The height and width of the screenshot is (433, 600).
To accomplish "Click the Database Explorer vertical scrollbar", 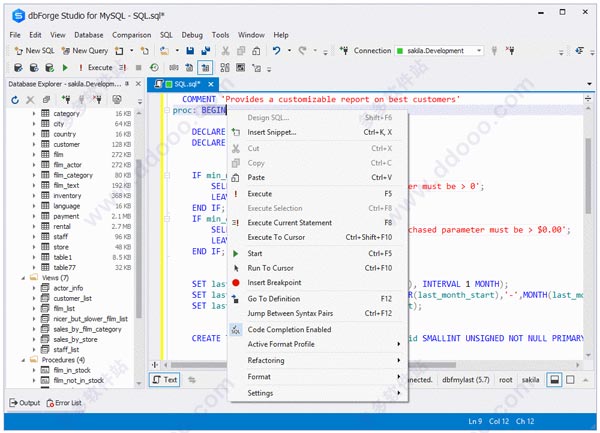I will tap(139, 239).
